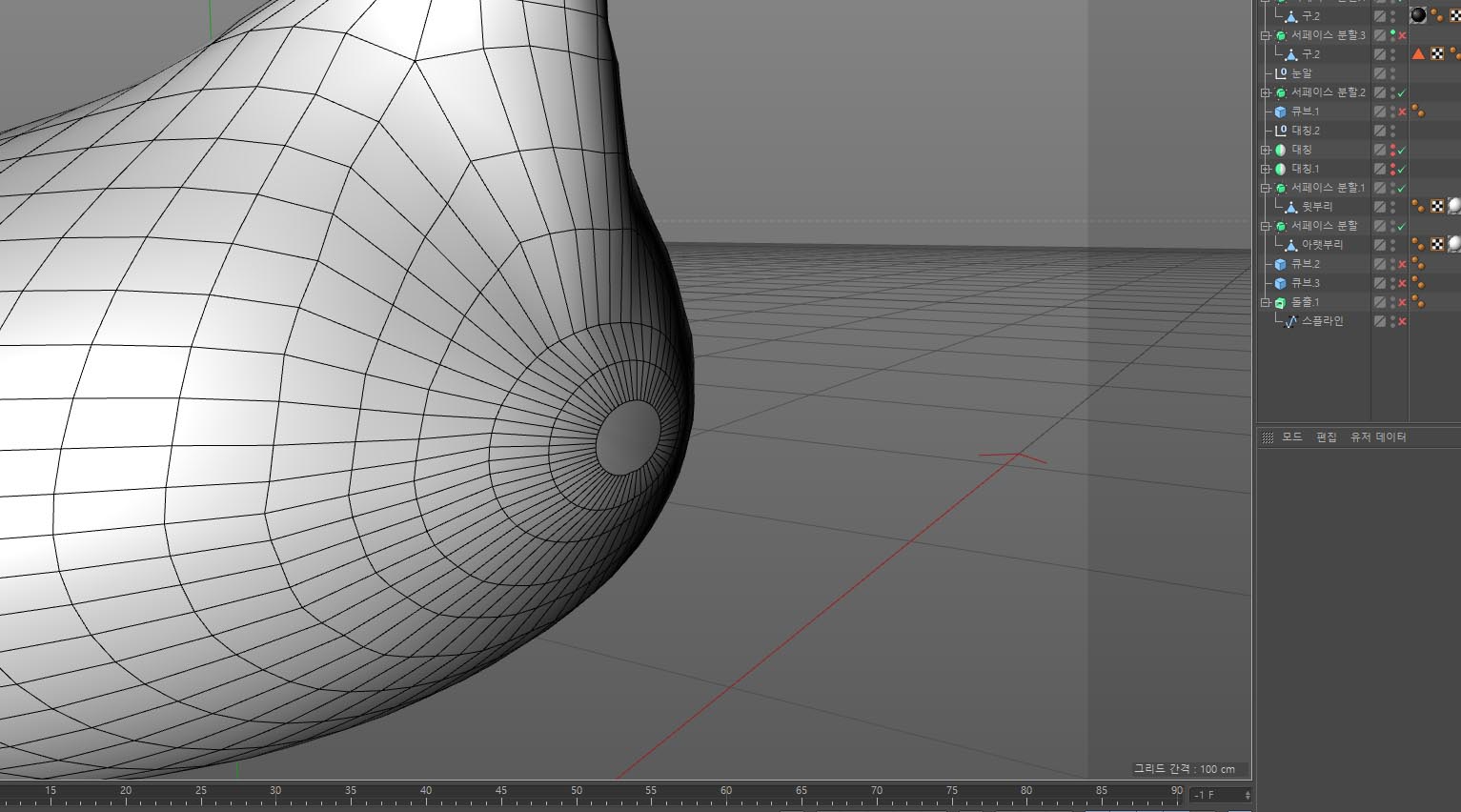Toggle the 대칭.1 green checkmark off
Screen dimensions: 1461x812
coord(1402,169)
